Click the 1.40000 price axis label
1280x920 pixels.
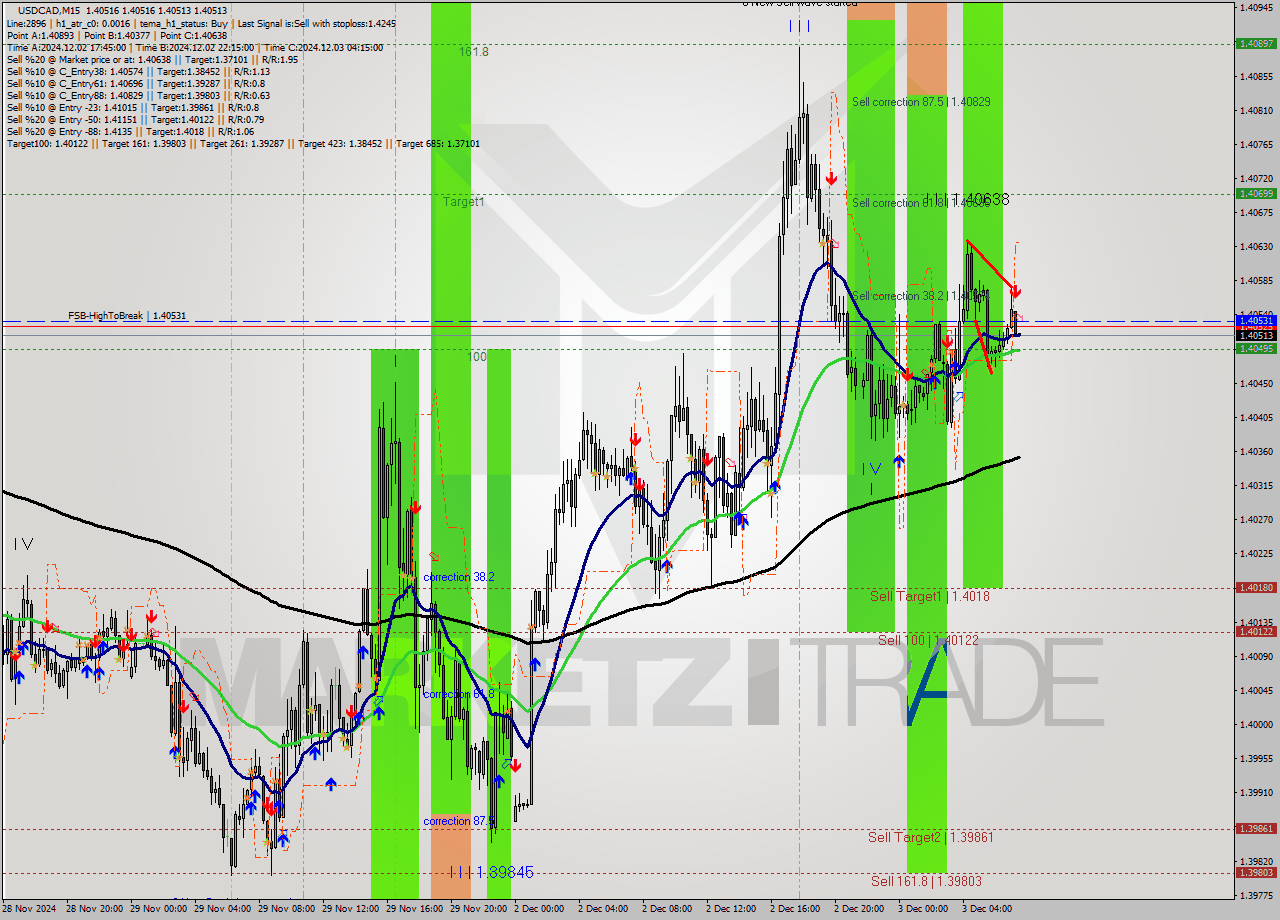(x=1256, y=724)
